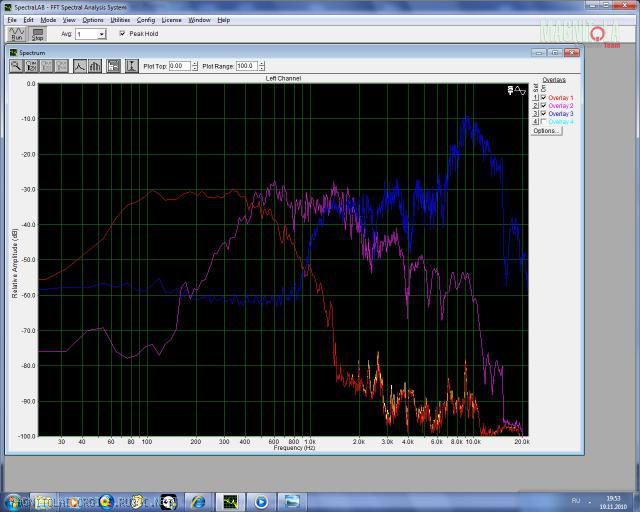Click the magenta Overlay 2 label
Viewport: 640px width, 512px height.
click(x=561, y=105)
